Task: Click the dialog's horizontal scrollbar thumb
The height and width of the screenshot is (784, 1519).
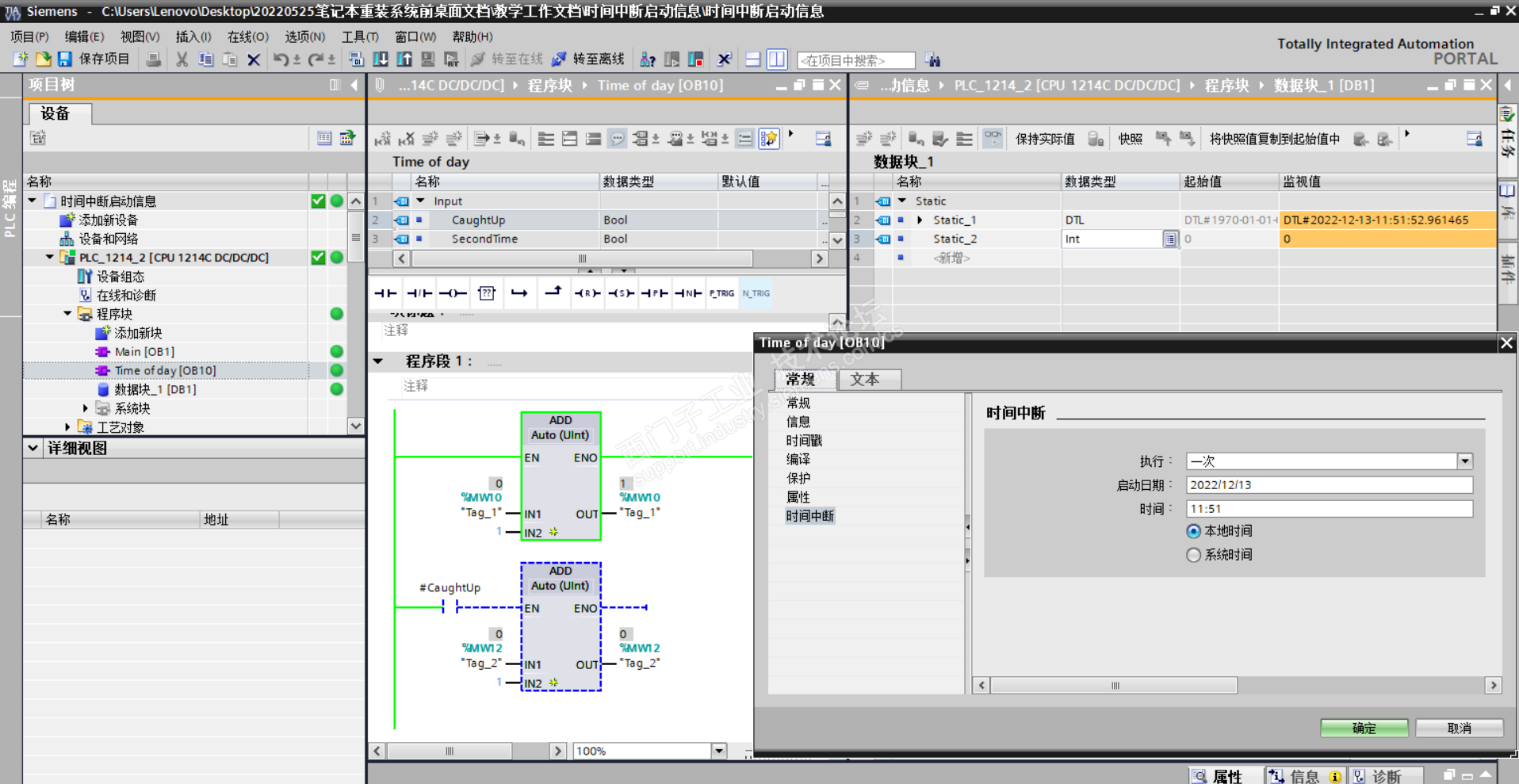Action: (x=1114, y=686)
